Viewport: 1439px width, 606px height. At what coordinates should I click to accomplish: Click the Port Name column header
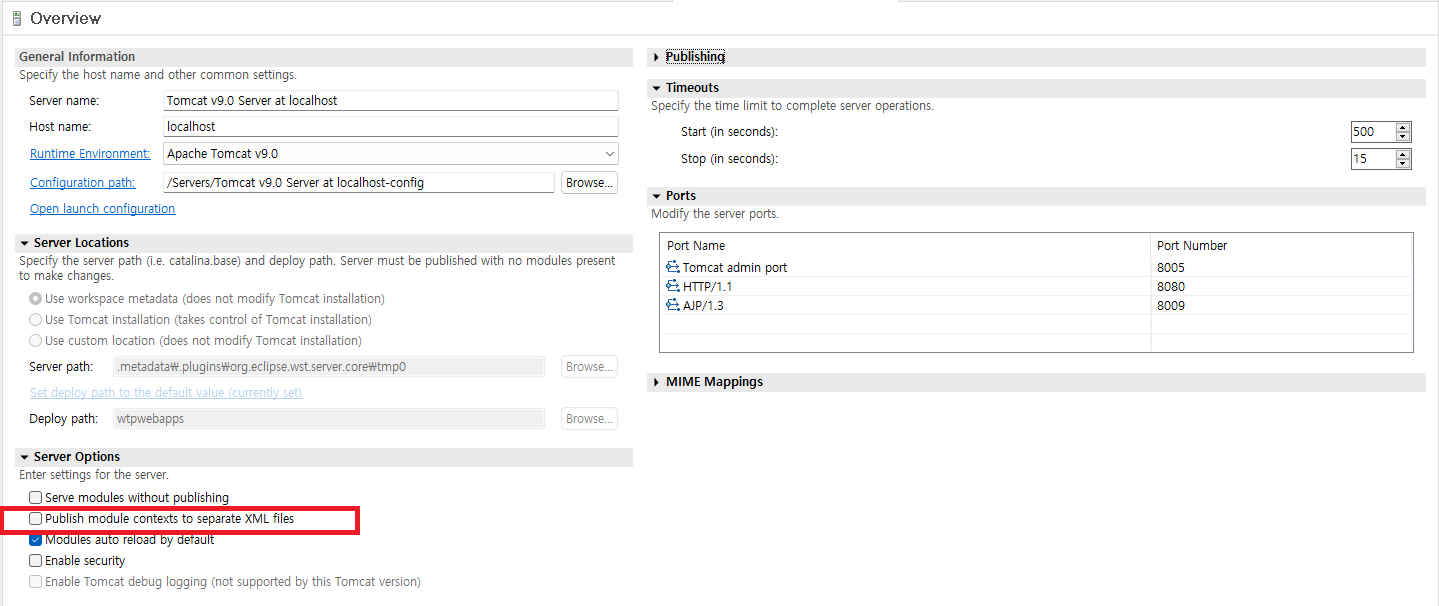[x=696, y=245]
